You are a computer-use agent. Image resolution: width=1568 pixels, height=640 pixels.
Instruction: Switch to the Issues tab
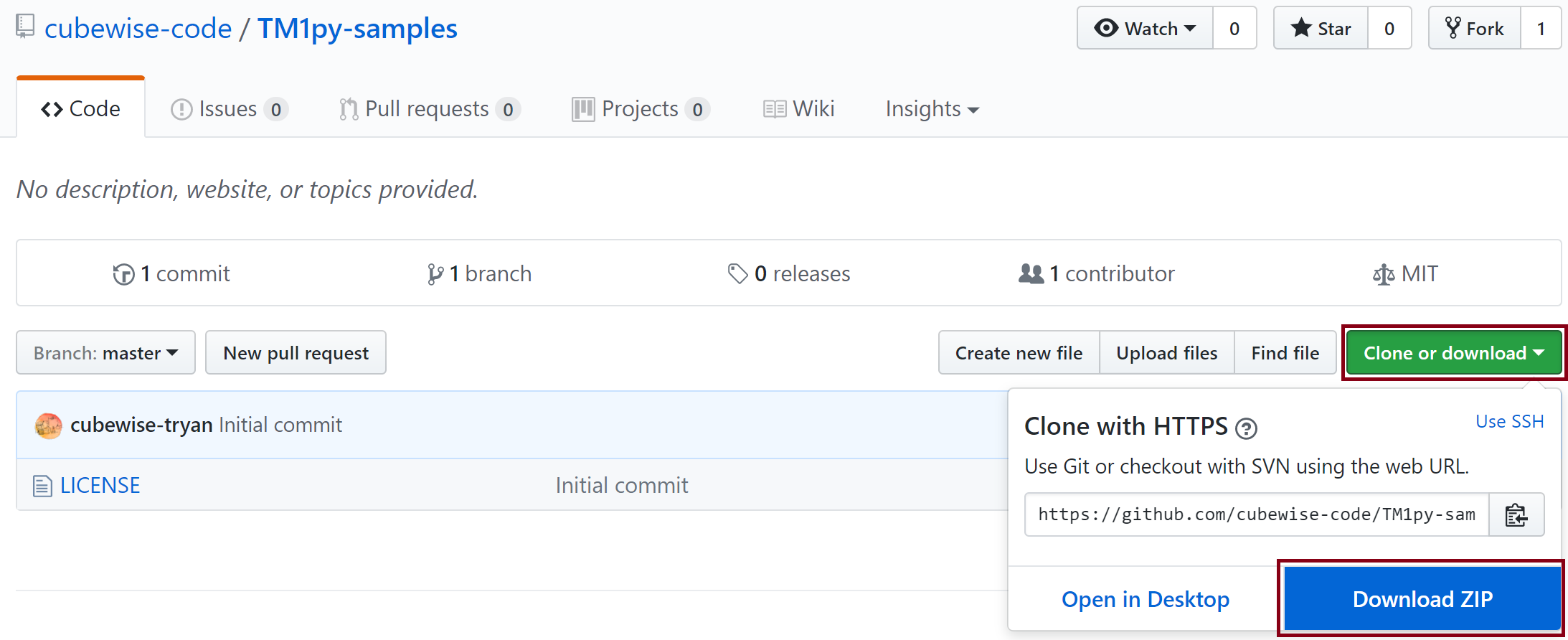point(230,109)
